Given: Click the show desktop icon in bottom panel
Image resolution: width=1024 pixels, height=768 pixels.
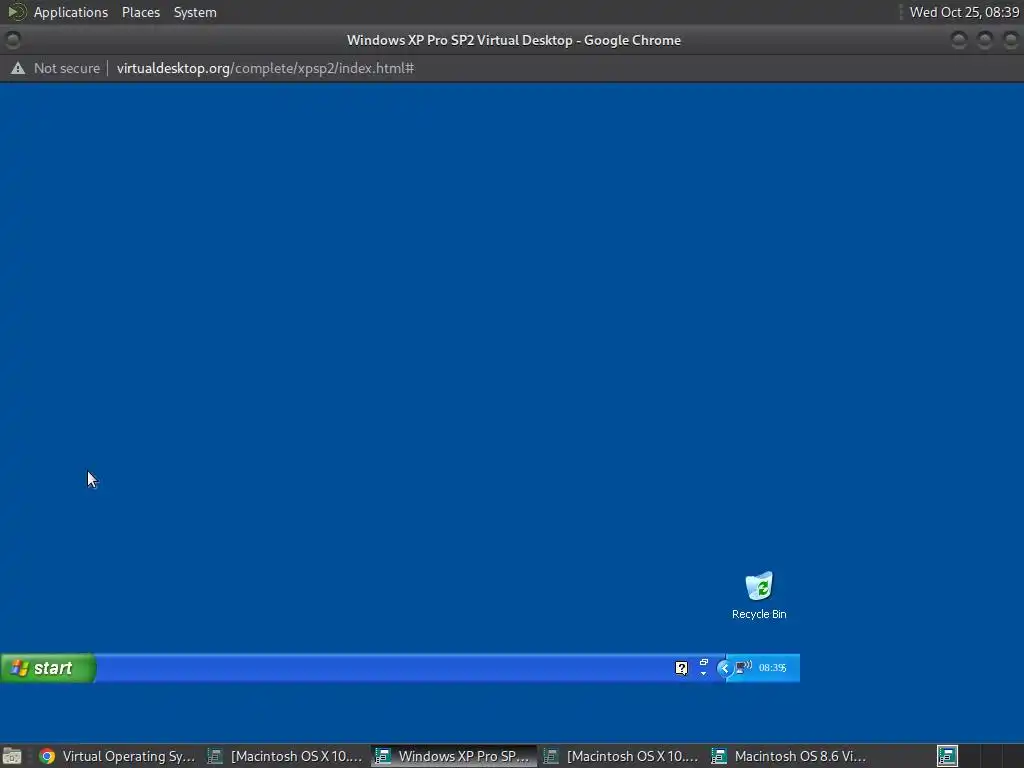Looking at the screenshot, I should click(x=12, y=756).
